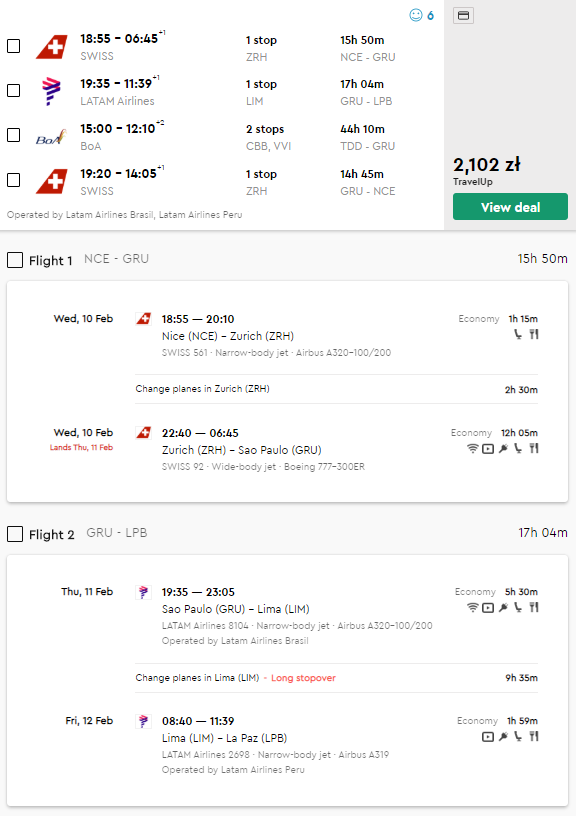Click the Wi-Fi icon on the Zurich–Sao Paulo leg
Image resolution: width=576 pixels, height=816 pixels.
(472, 448)
